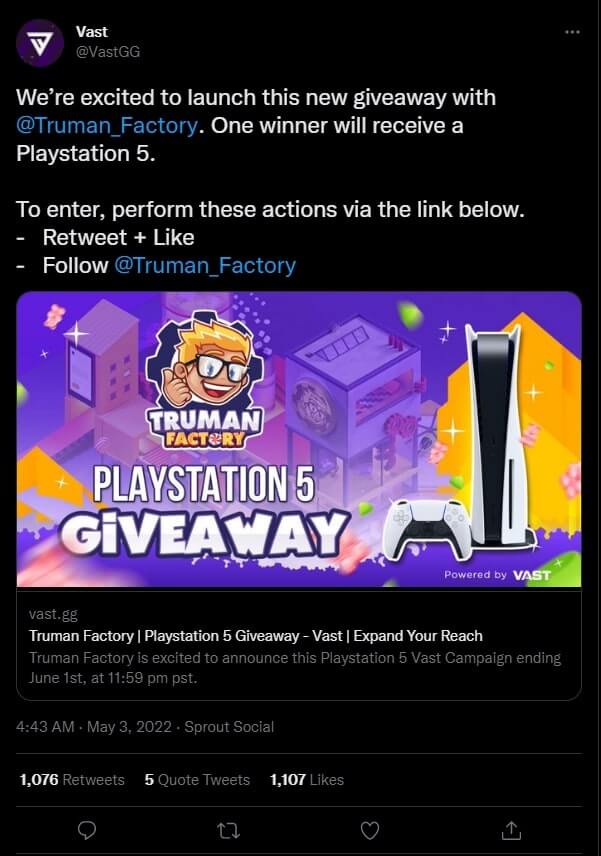The image size is (601, 856).
Task: Open the three-dot more options menu
Action: (x=572, y=32)
